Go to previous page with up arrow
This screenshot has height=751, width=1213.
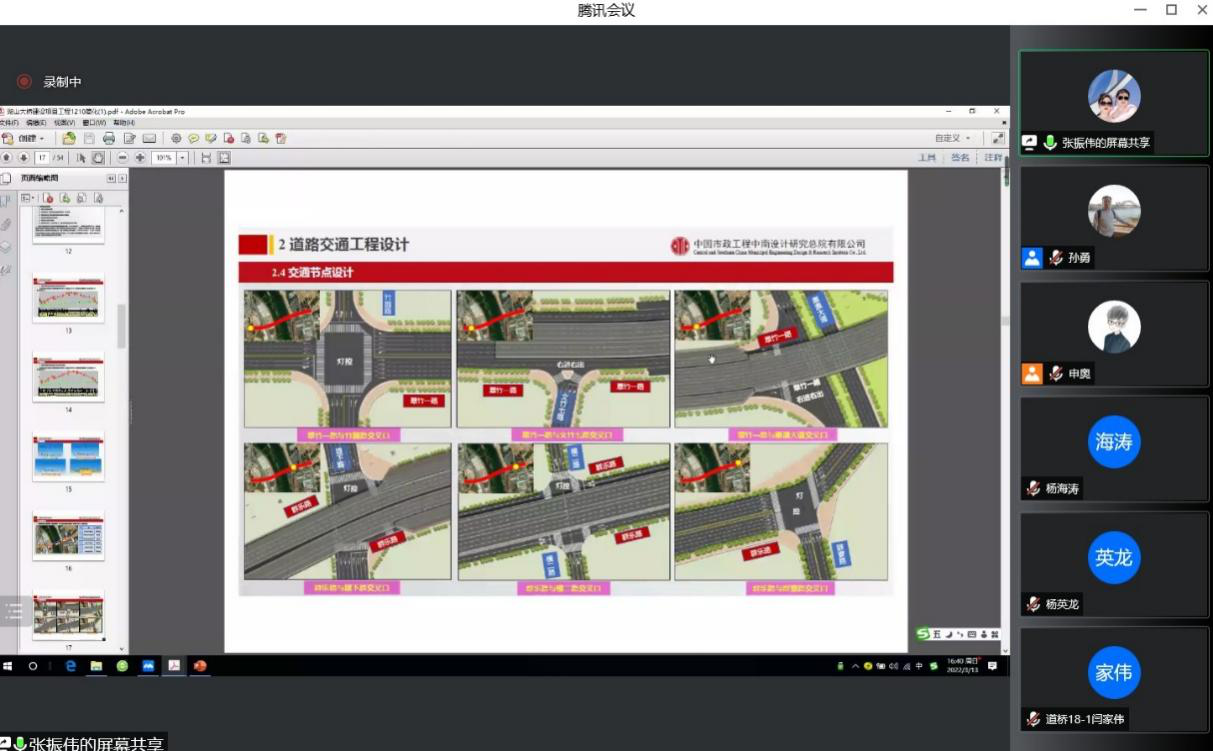tap(7, 158)
